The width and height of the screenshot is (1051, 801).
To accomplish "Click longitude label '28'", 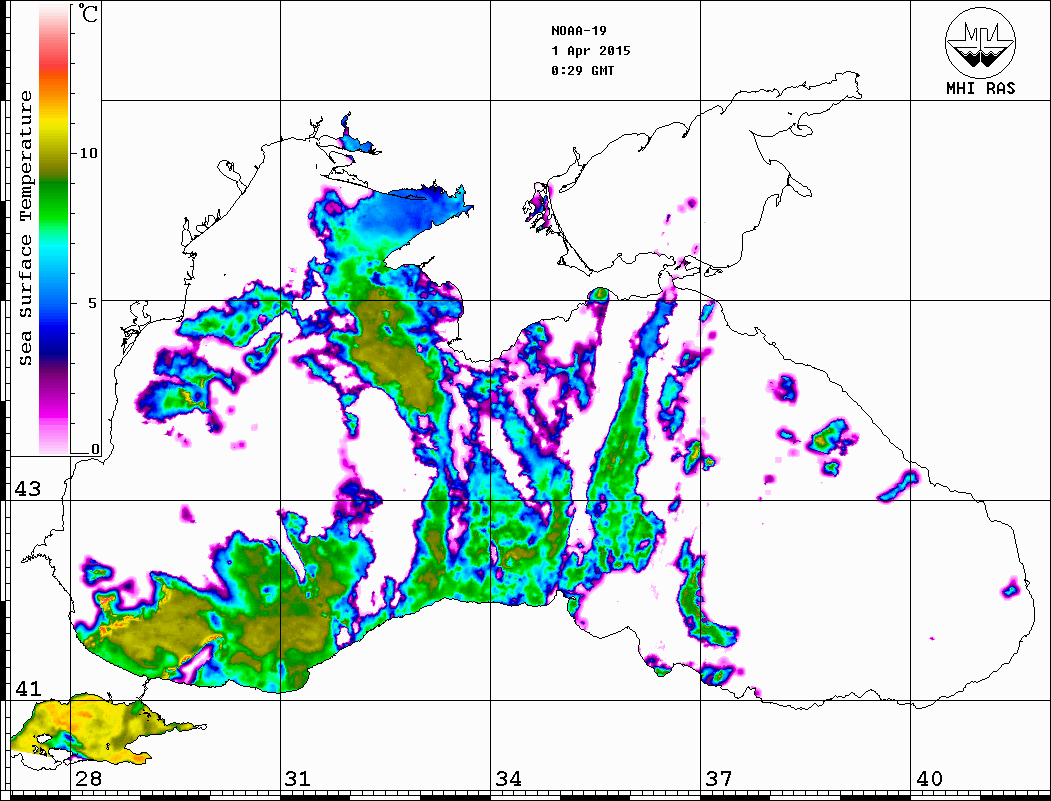I will [88, 779].
